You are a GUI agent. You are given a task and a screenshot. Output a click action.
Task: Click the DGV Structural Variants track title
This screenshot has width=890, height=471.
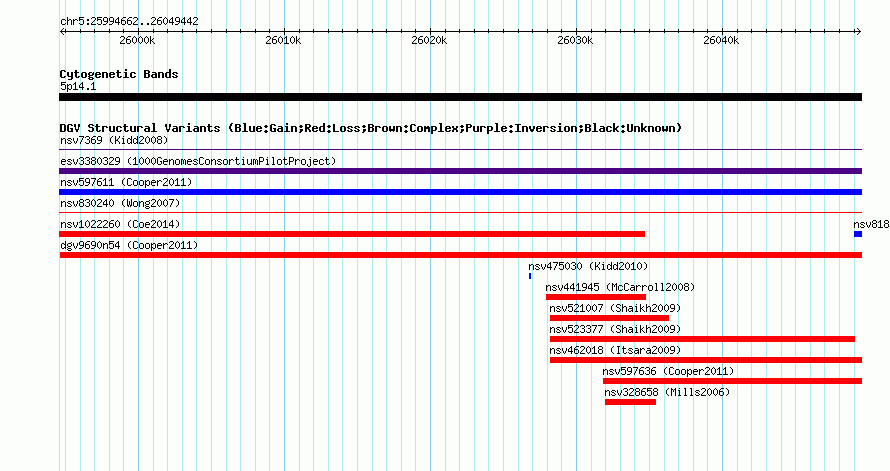coord(370,128)
